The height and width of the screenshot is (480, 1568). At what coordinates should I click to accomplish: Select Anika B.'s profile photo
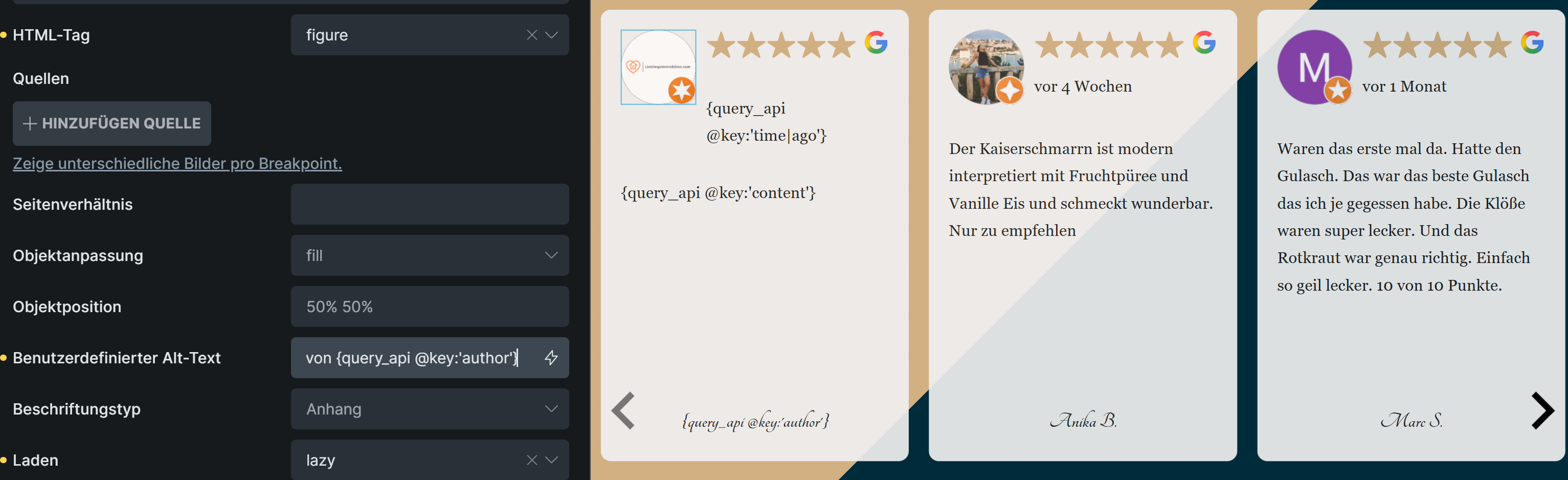[x=985, y=67]
